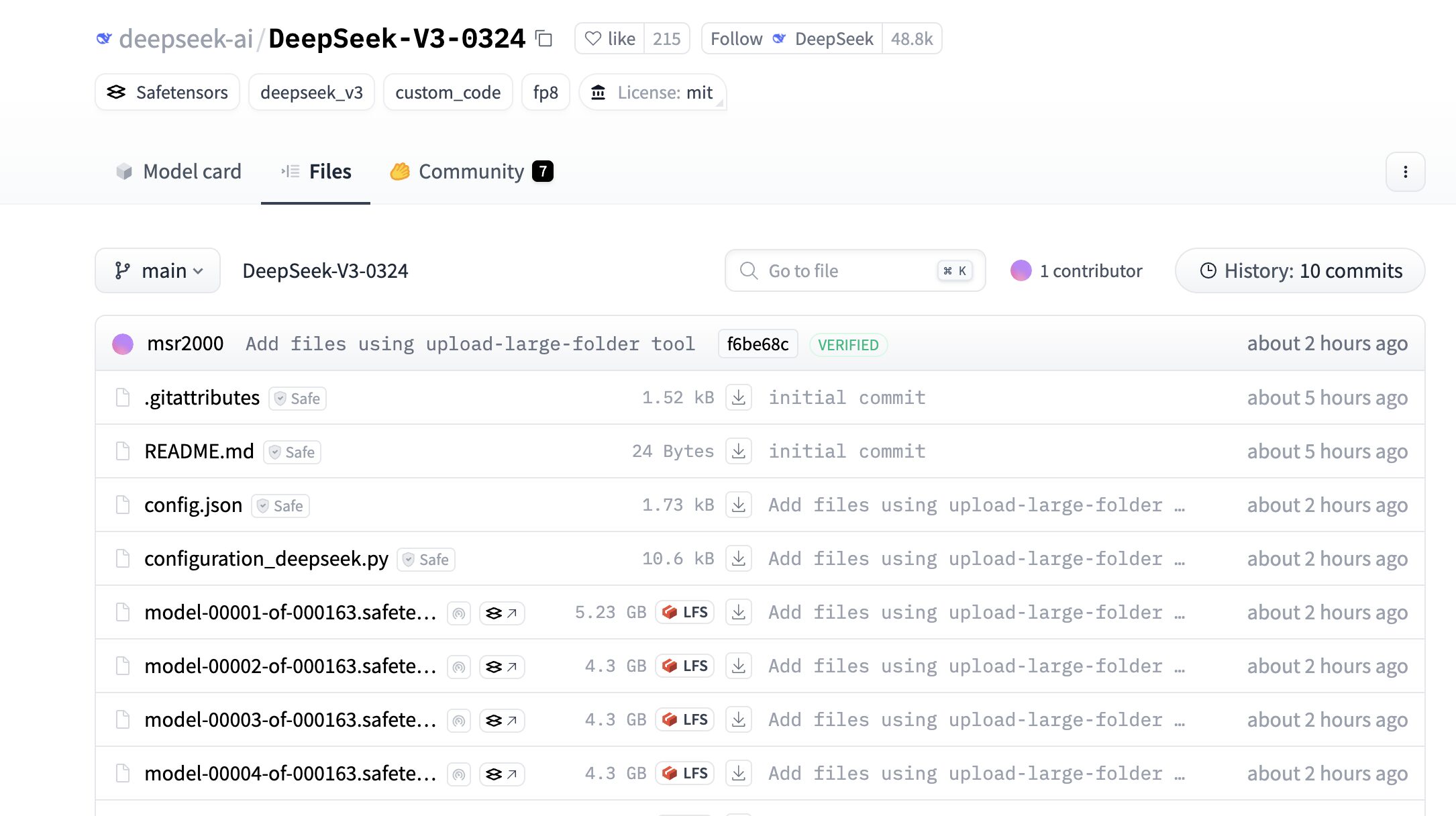The image size is (1456, 816).
Task: Download README.md with the download icon
Action: coord(738,451)
